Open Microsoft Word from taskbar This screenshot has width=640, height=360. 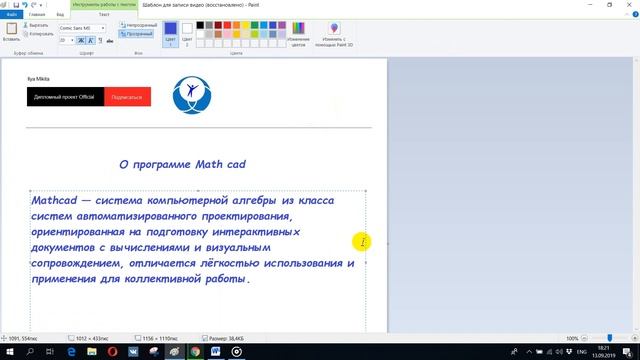tap(216, 351)
